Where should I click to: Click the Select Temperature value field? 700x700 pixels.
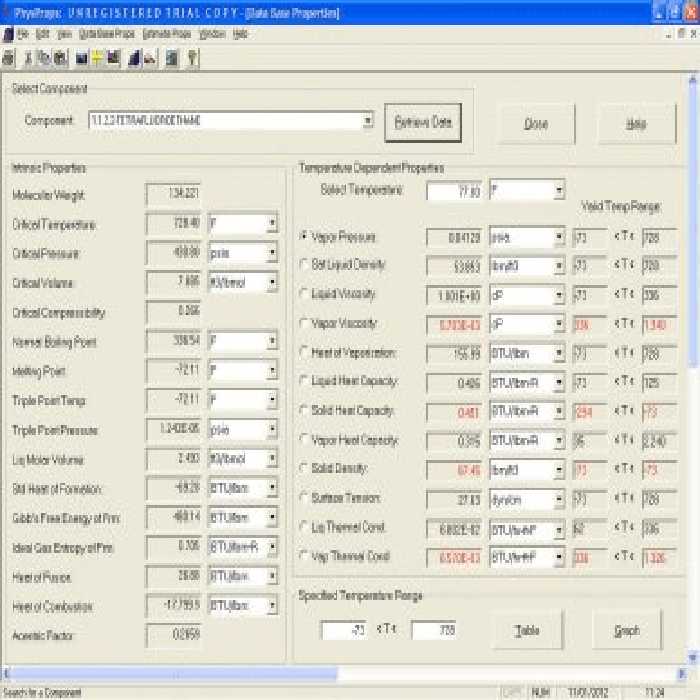tap(454, 192)
